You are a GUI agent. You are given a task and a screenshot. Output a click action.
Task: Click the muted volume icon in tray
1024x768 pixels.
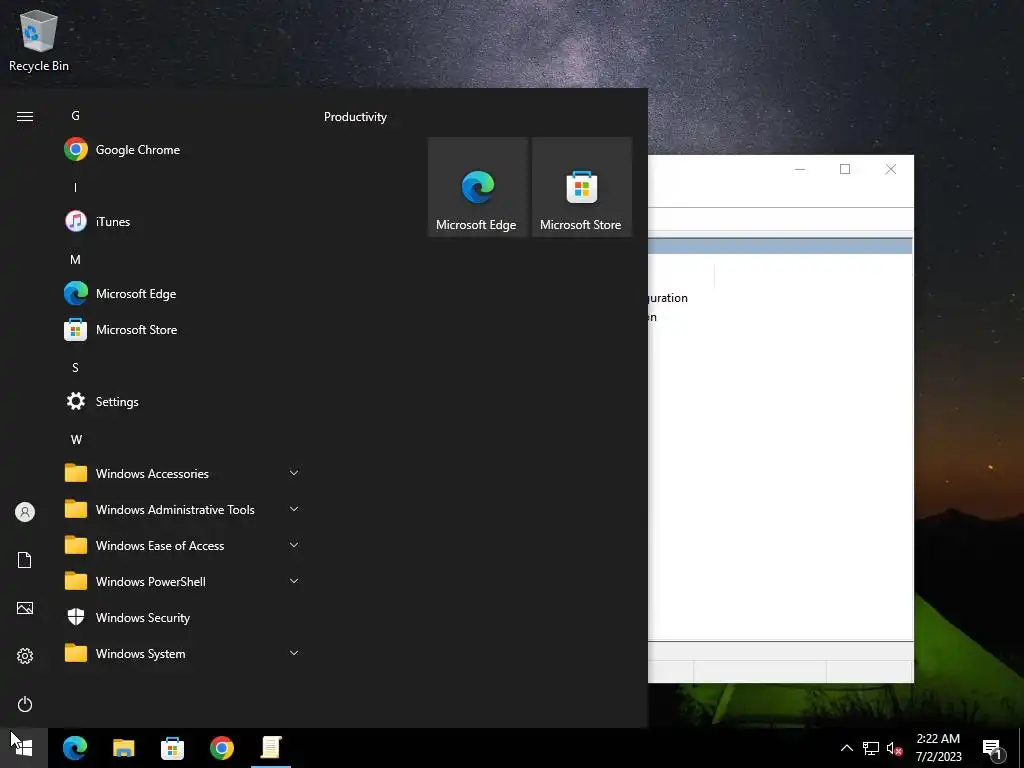894,748
